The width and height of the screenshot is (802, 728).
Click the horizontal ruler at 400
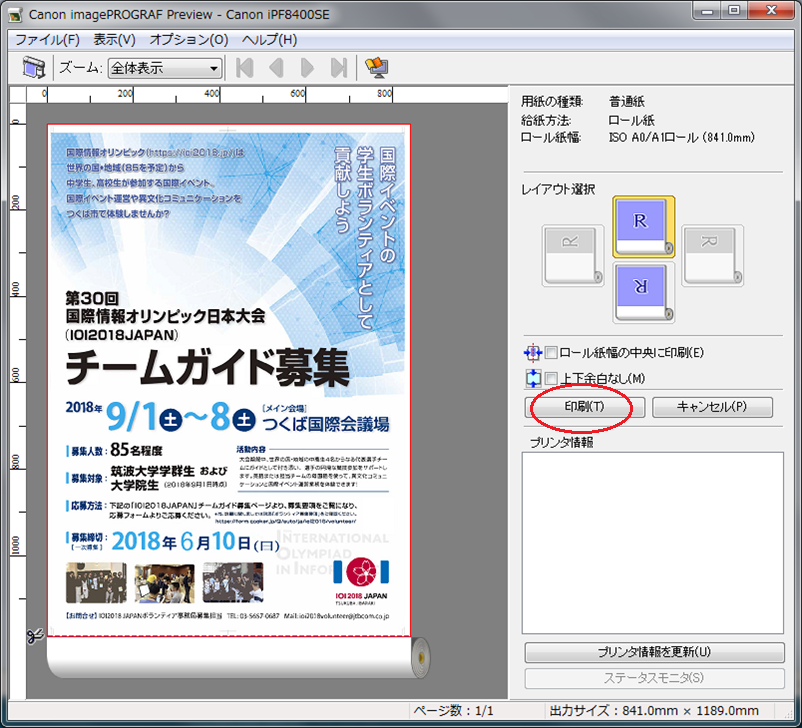212,94
